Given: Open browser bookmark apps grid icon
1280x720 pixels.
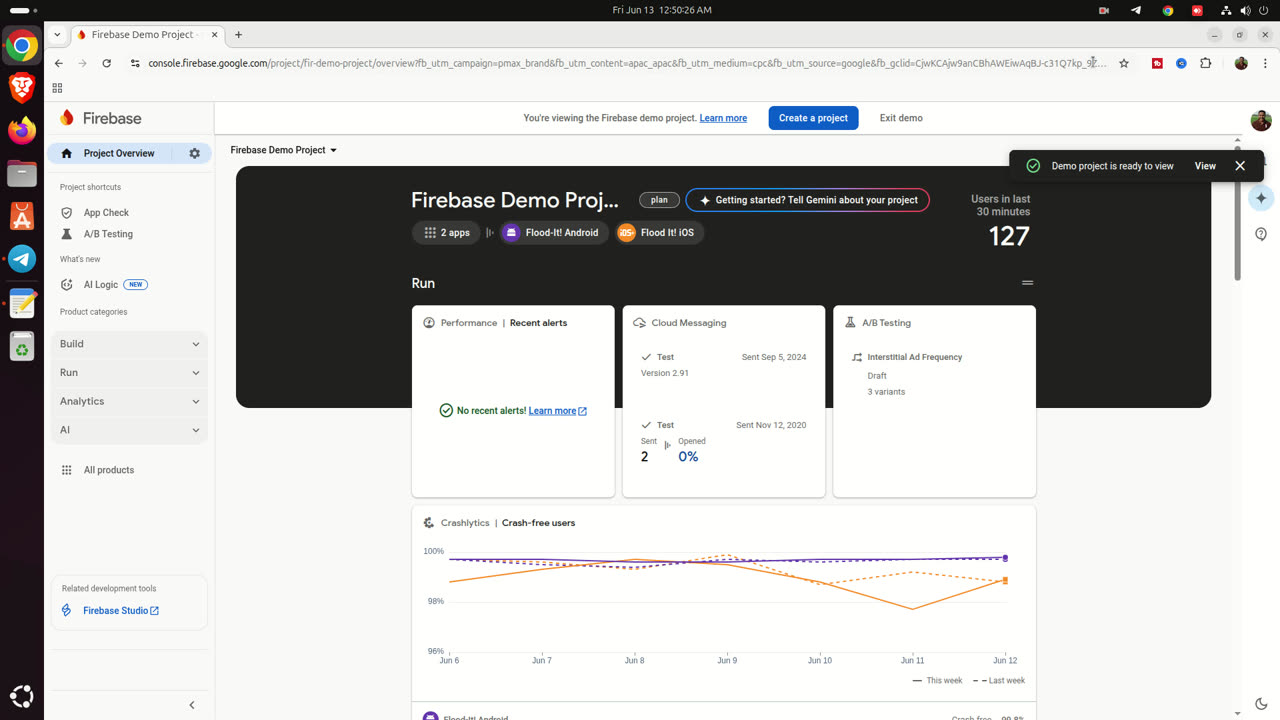Looking at the screenshot, I should pyautogui.click(x=57, y=88).
